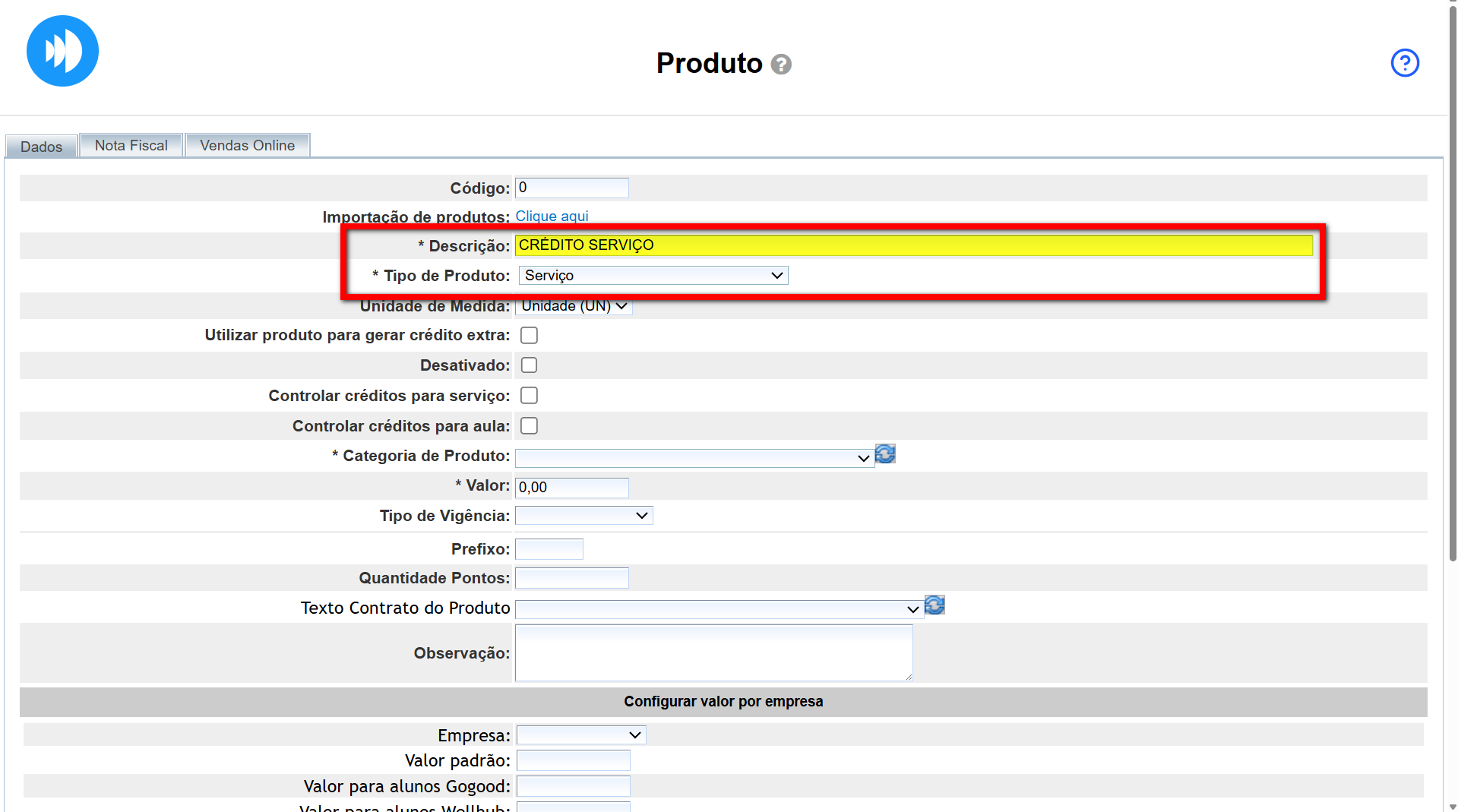Select the Dados tab

tap(41, 147)
